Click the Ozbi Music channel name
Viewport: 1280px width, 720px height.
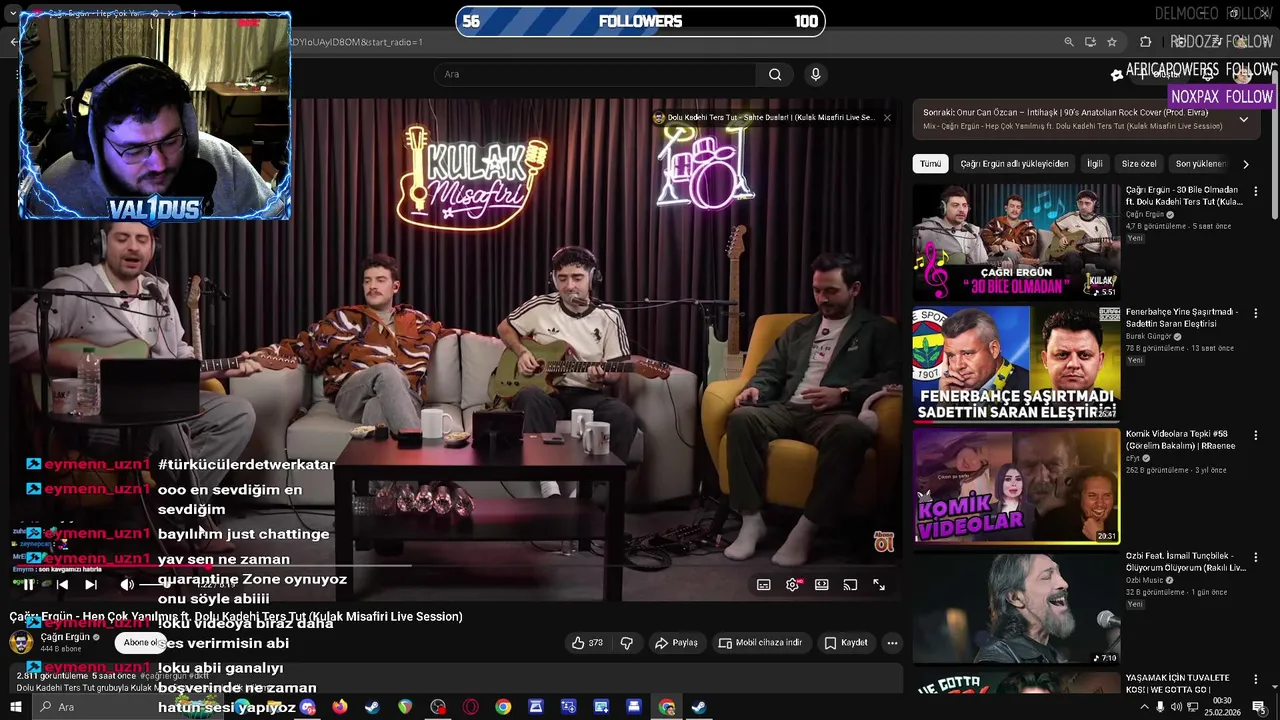(1145, 580)
